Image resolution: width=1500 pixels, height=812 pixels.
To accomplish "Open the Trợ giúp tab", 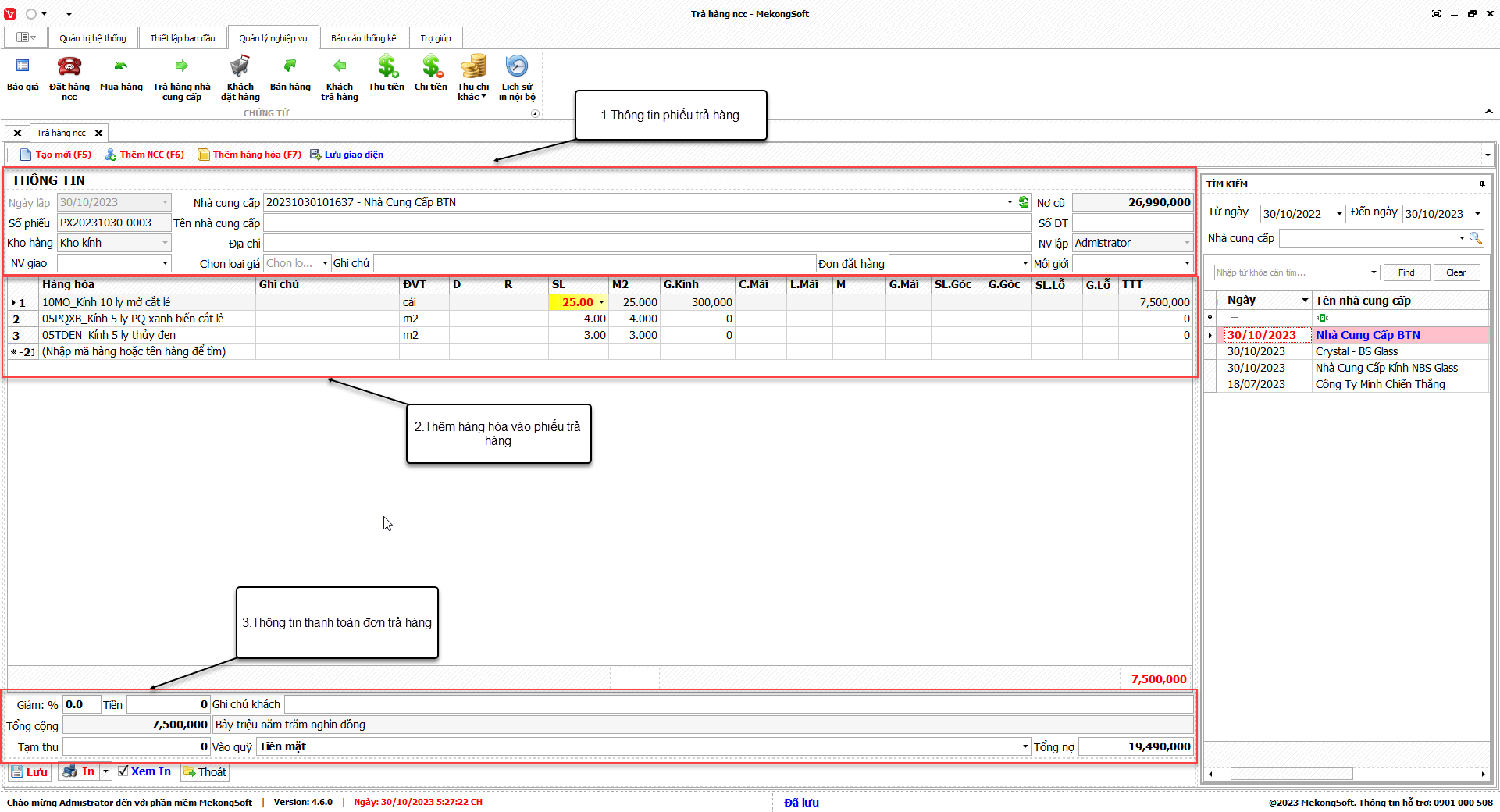I will [x=436, y=38].
